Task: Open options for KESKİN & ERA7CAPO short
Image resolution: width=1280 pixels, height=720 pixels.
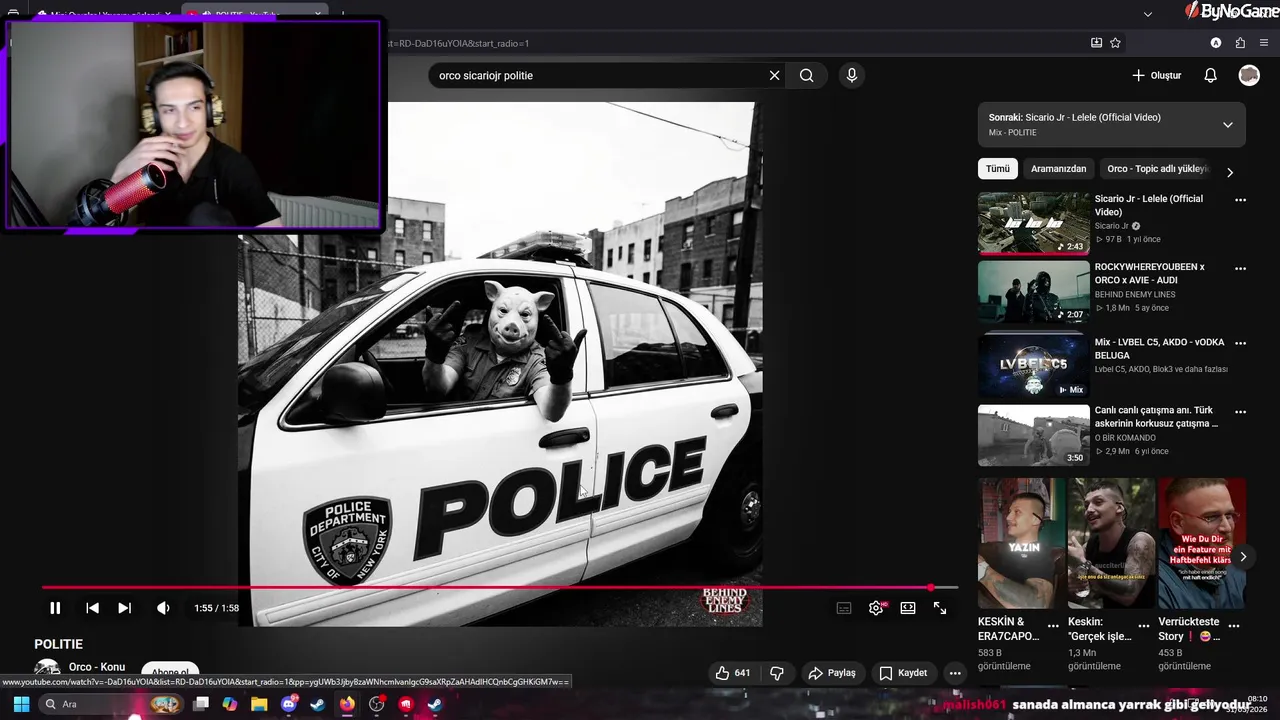Action: [1053, 626]
